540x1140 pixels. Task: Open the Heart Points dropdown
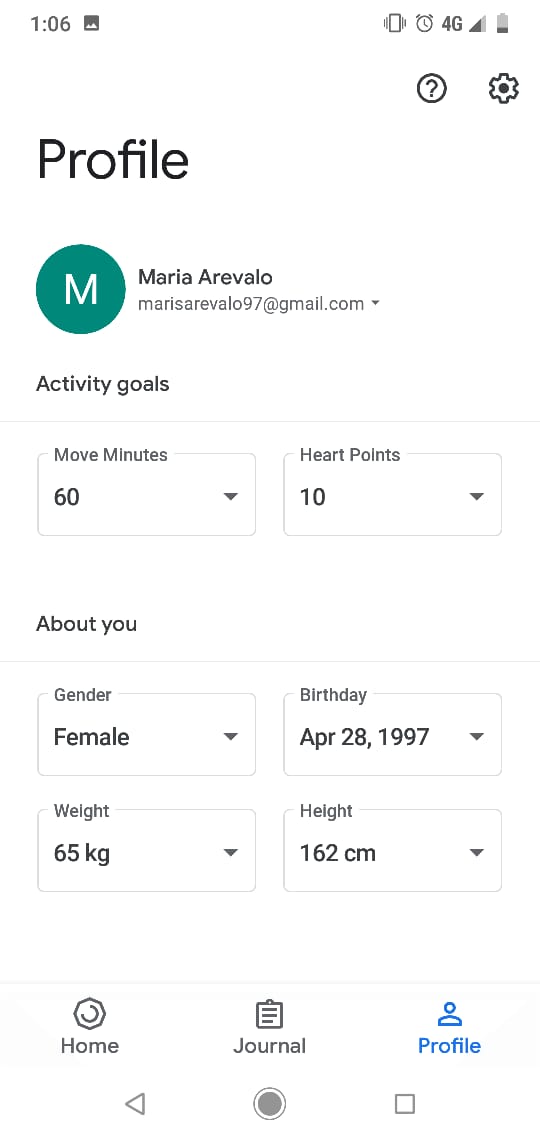point(392,494)
